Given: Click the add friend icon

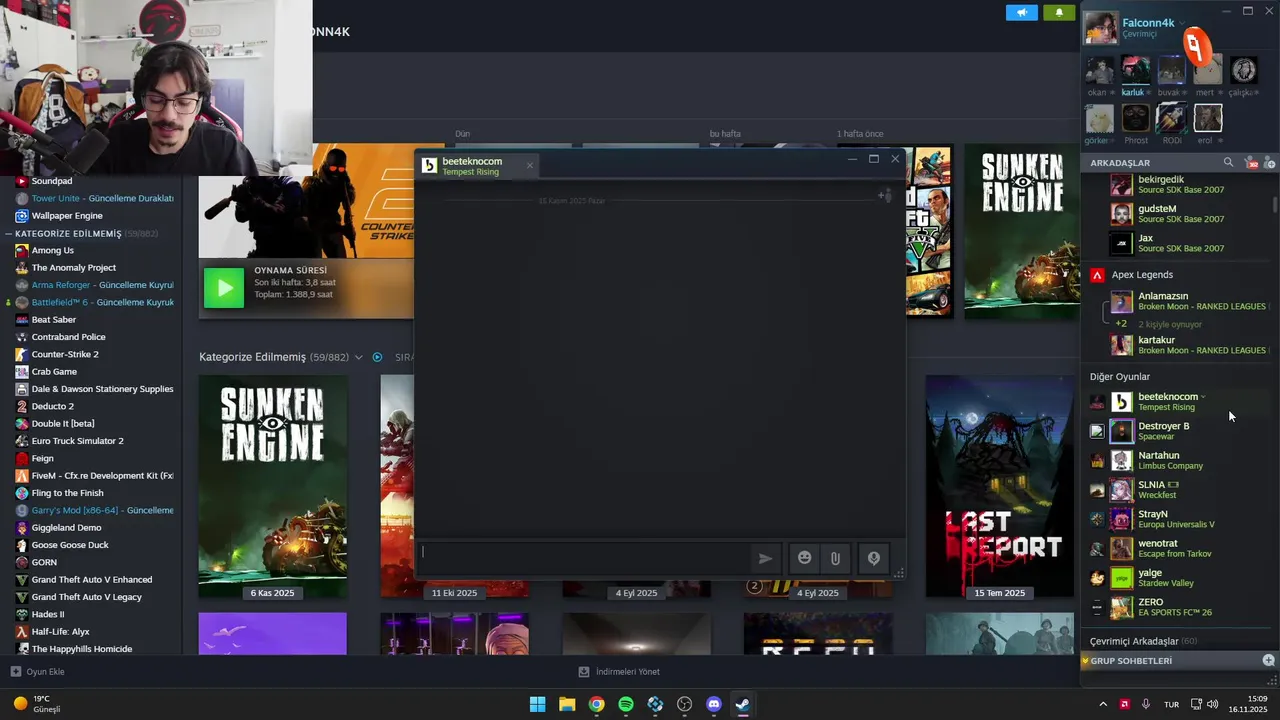Looking at the screenshot, I should point(1270,162).
